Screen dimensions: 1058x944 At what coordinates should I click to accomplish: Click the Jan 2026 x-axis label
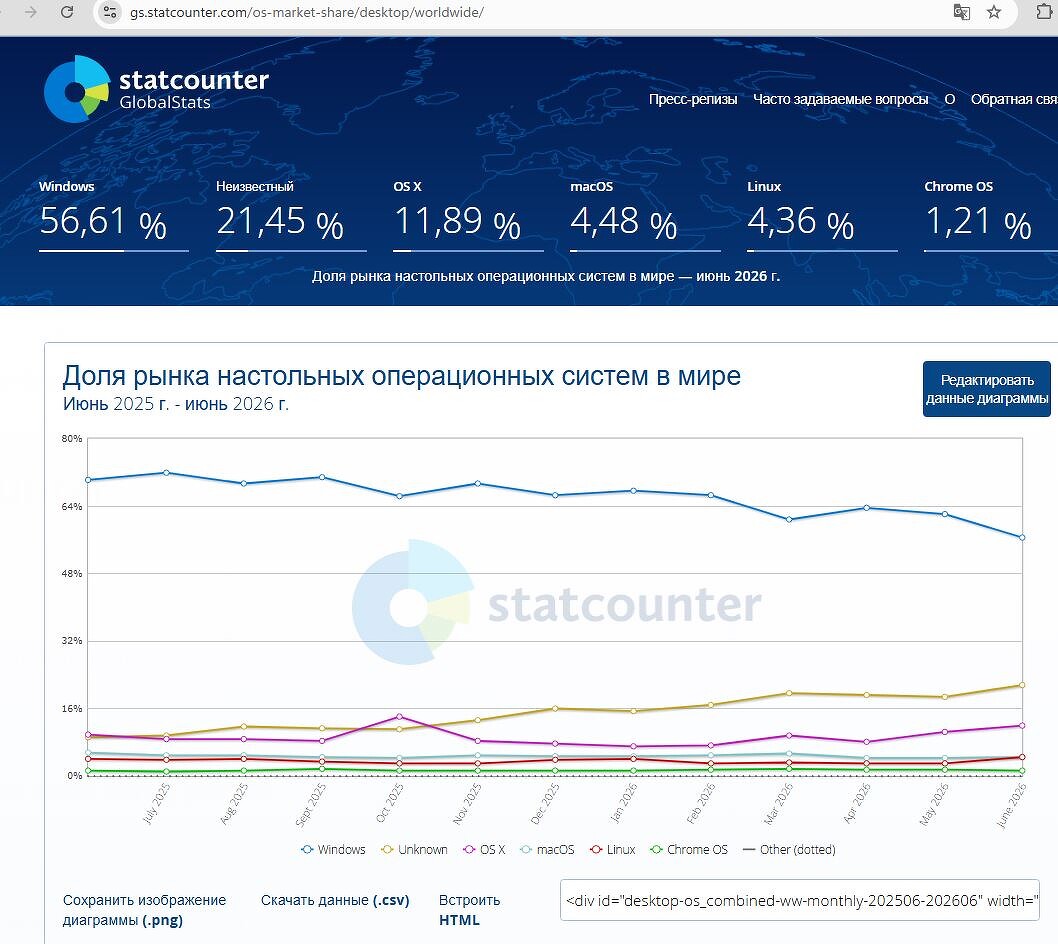coord(623,803)
